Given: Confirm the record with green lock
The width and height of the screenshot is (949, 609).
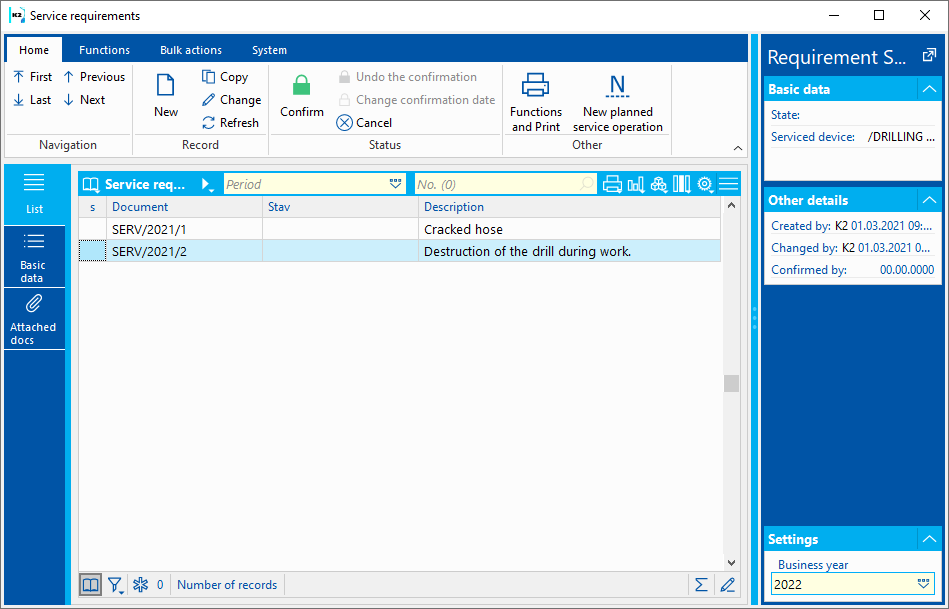Looking at the screenshot, I should (x=301, y=96).
